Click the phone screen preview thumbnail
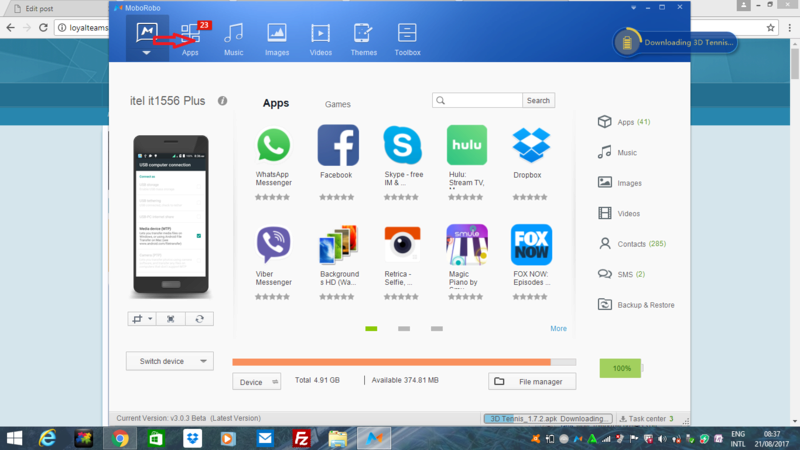800x450 pixels. click(171, 214)
